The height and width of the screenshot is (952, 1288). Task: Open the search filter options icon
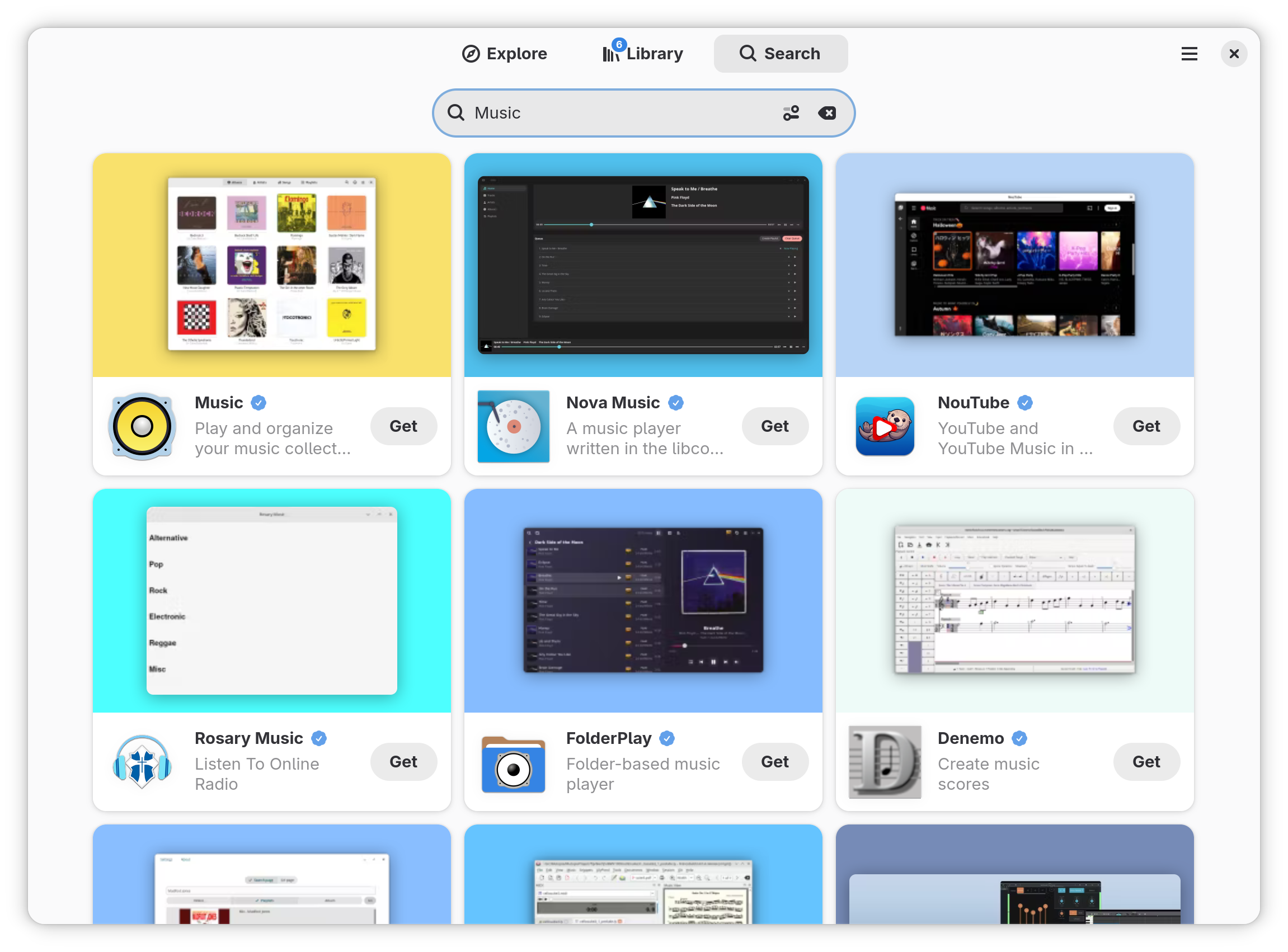pos(791,113)
